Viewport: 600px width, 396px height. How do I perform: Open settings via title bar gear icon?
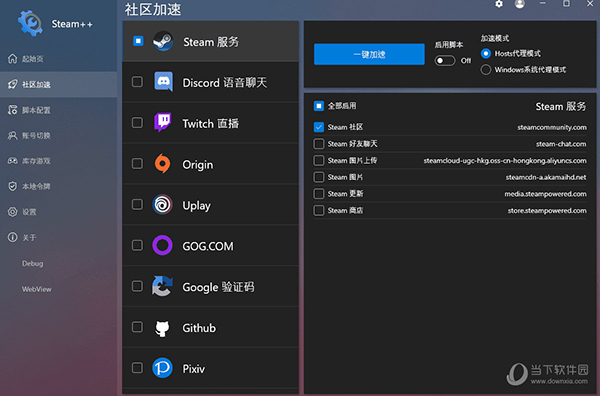tap(499, 4)
